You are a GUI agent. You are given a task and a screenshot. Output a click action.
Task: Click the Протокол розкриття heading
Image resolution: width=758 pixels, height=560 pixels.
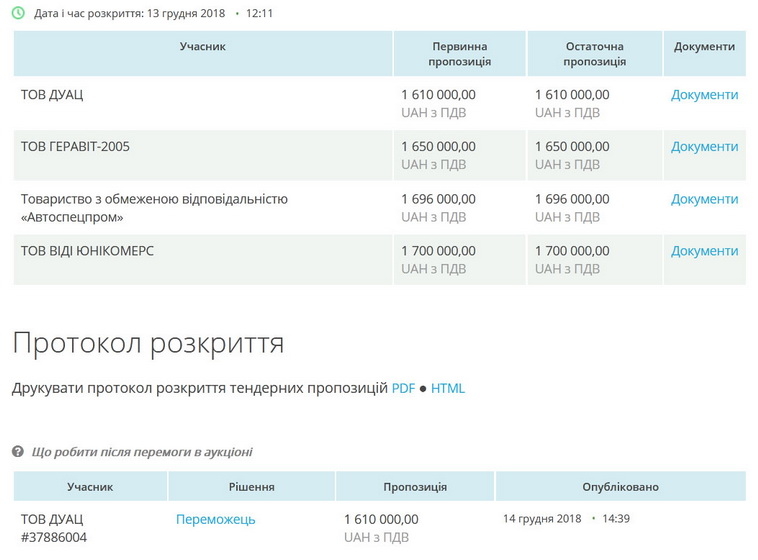[x=148, y=343]
